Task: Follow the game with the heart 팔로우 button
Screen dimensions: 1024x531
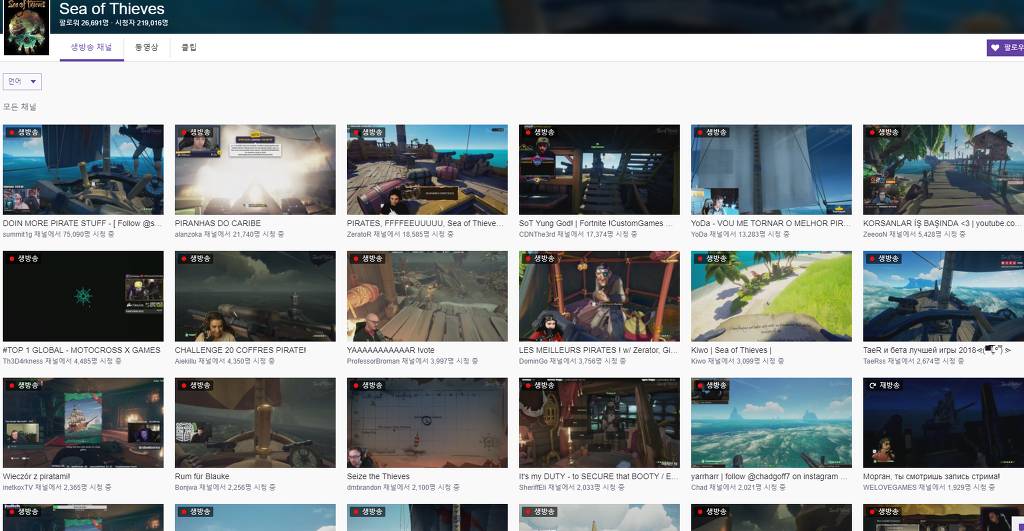Action: (1006, 48)
